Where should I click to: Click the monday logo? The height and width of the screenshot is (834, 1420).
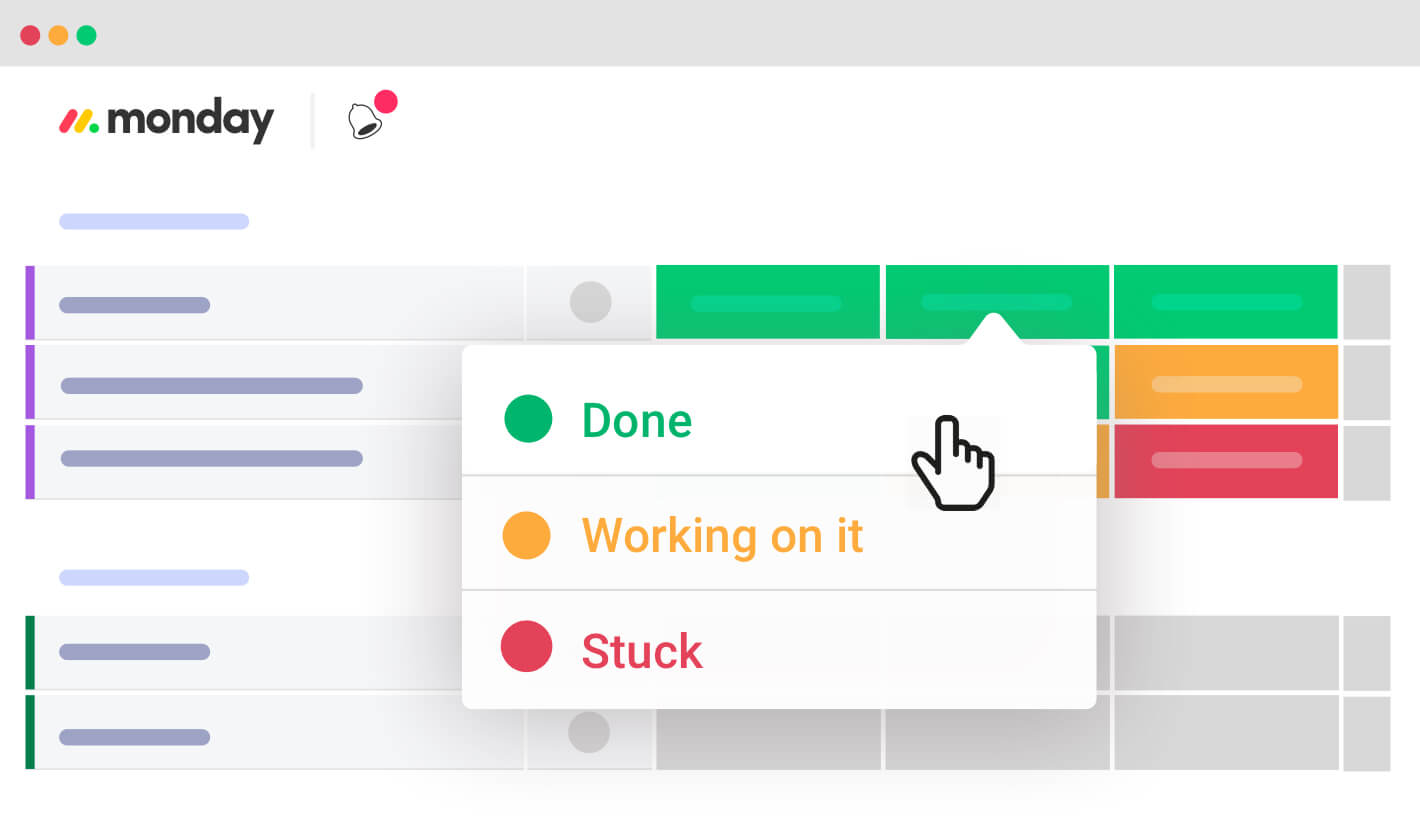(166, 121)
